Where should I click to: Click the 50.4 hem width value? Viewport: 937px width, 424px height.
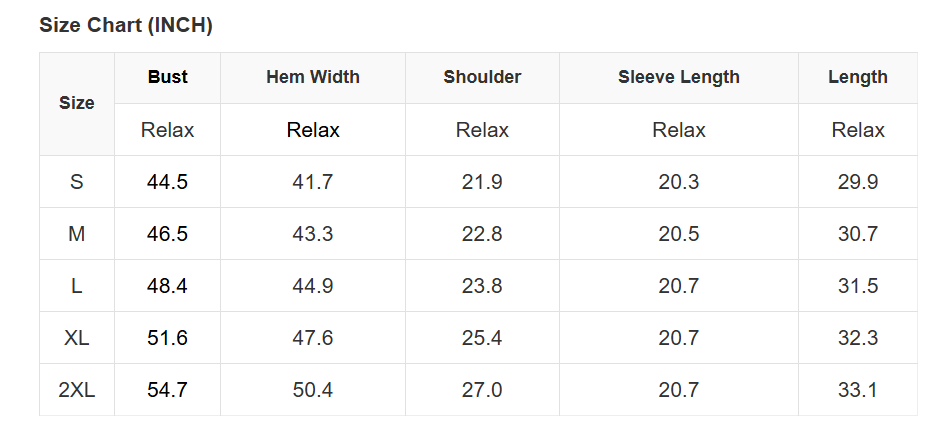coord(313,390)
